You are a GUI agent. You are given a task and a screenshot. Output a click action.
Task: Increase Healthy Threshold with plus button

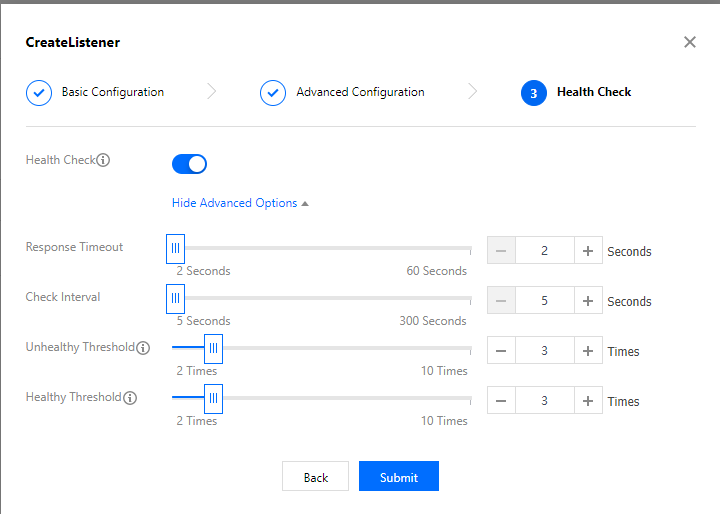588,401
